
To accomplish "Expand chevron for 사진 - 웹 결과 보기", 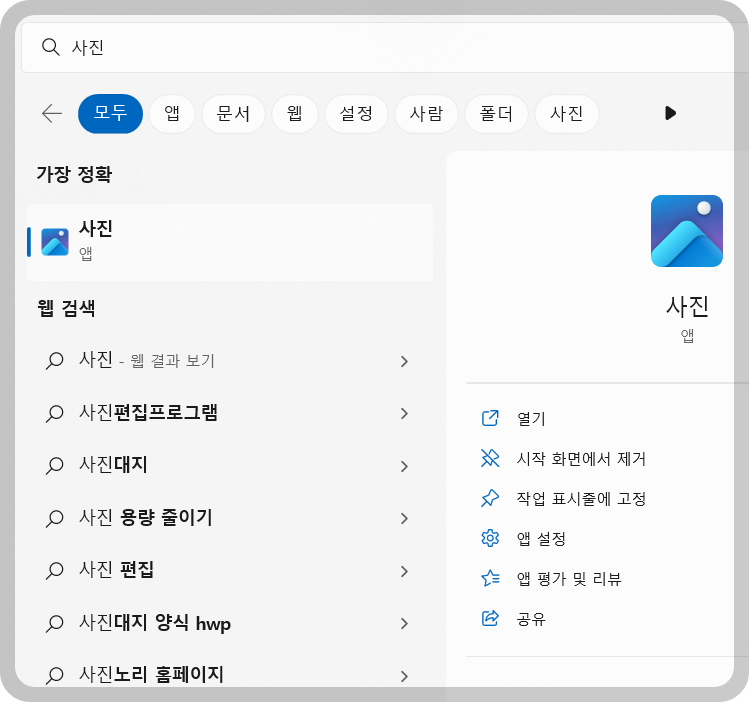I will (x=404, y=362).
